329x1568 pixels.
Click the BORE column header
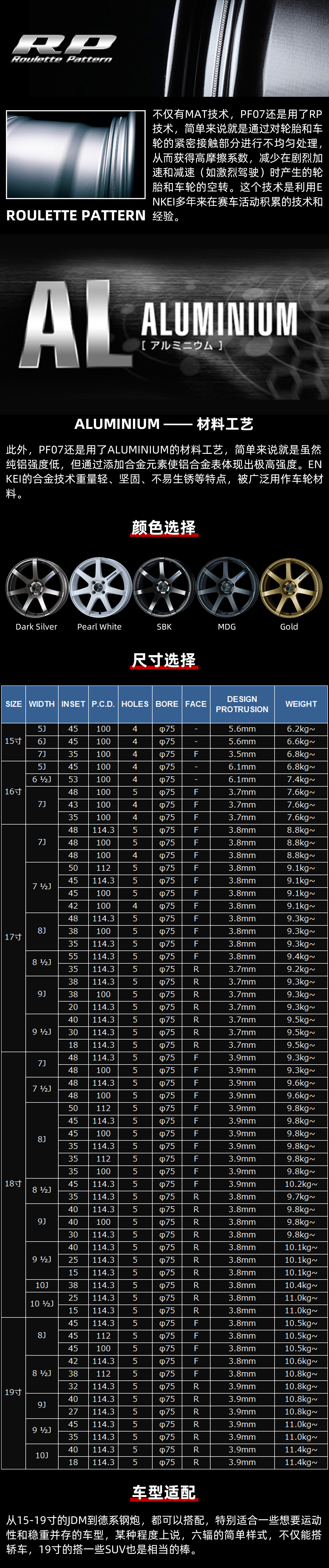coord(167,704)
